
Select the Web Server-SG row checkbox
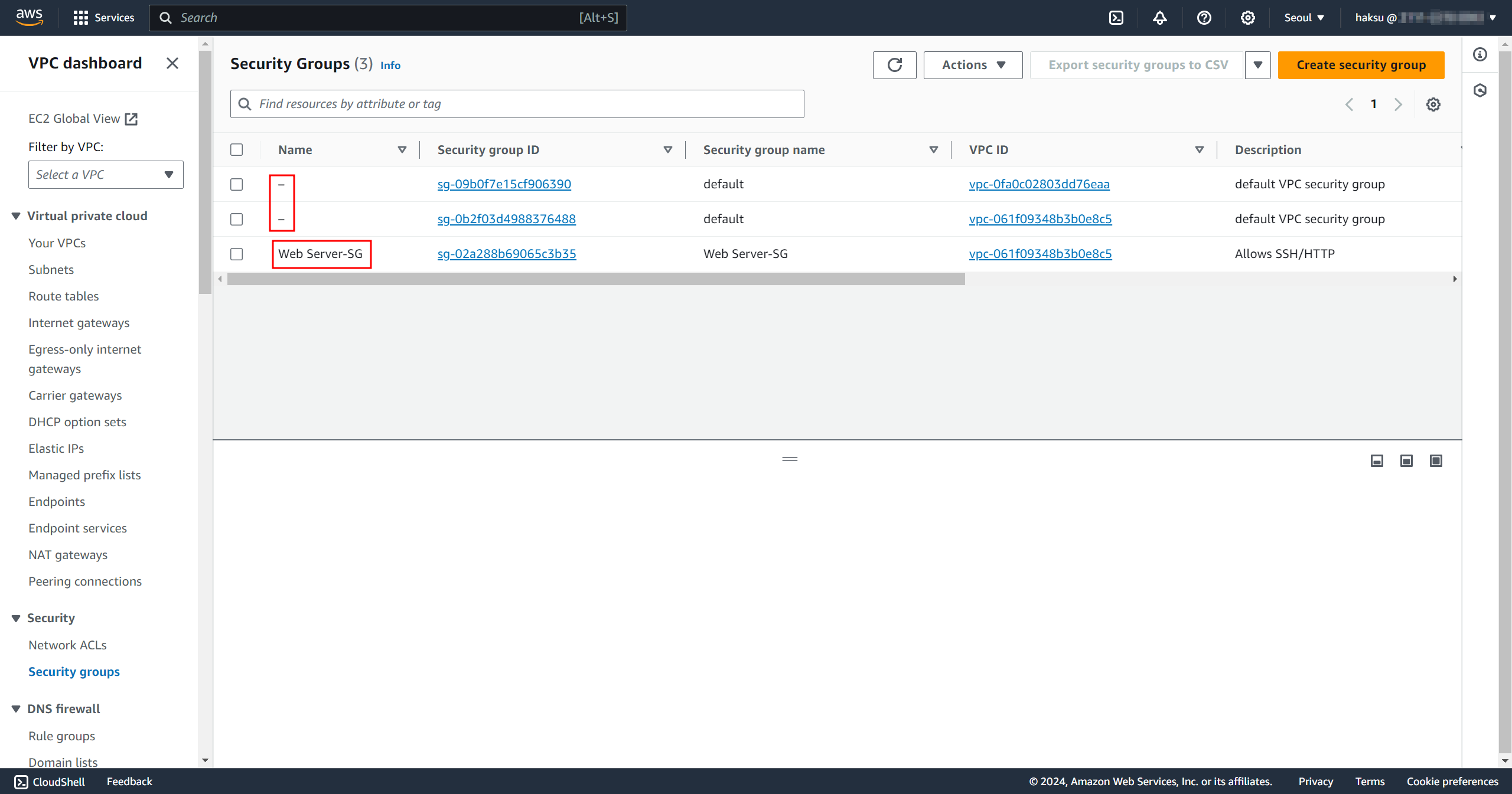pos(237,254)
